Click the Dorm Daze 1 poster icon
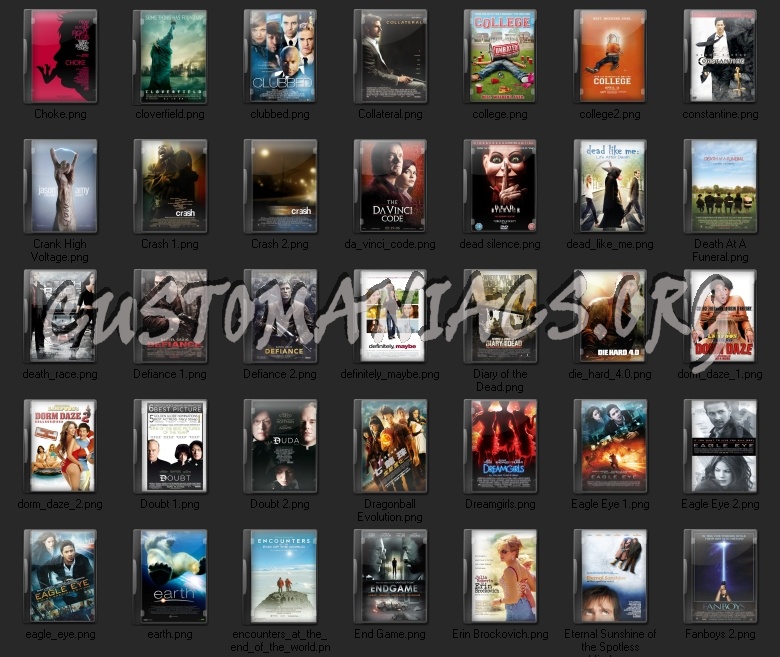This screenshot has width=780, height=657. 720,316
